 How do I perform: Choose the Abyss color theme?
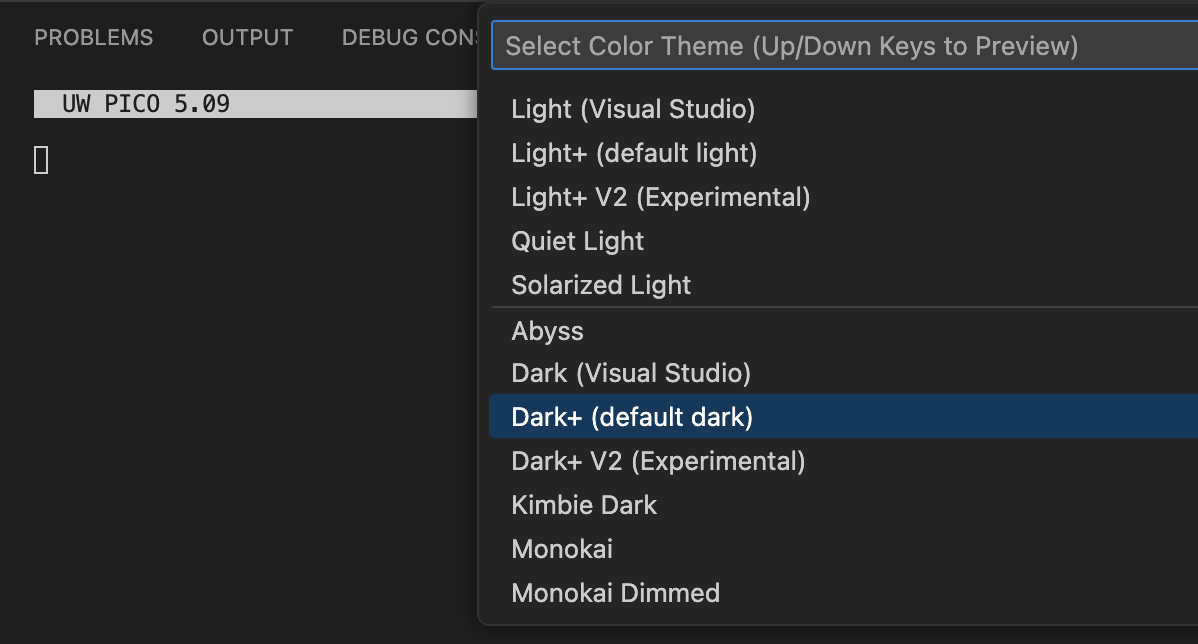tap(547, 331)
